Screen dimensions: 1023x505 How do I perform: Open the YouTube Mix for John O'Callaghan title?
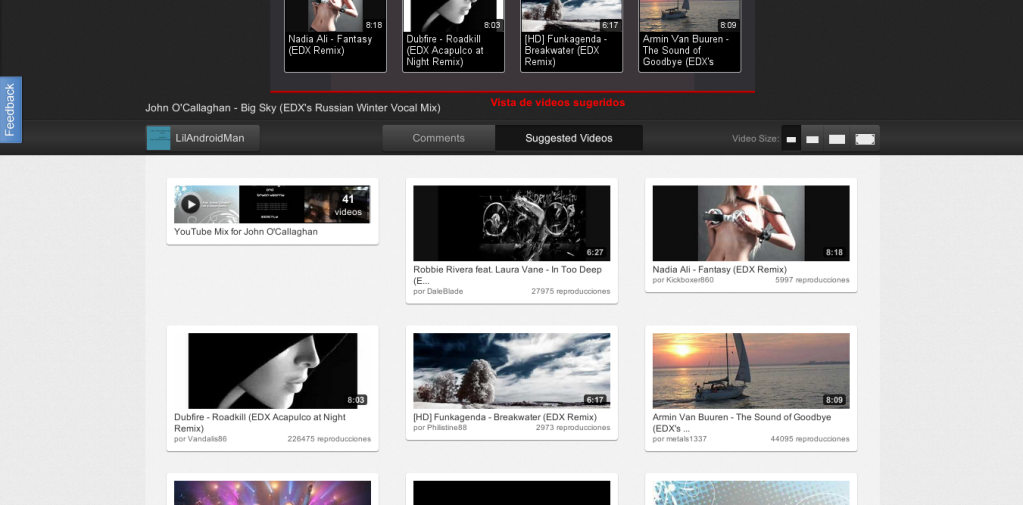tap(246, 232)
